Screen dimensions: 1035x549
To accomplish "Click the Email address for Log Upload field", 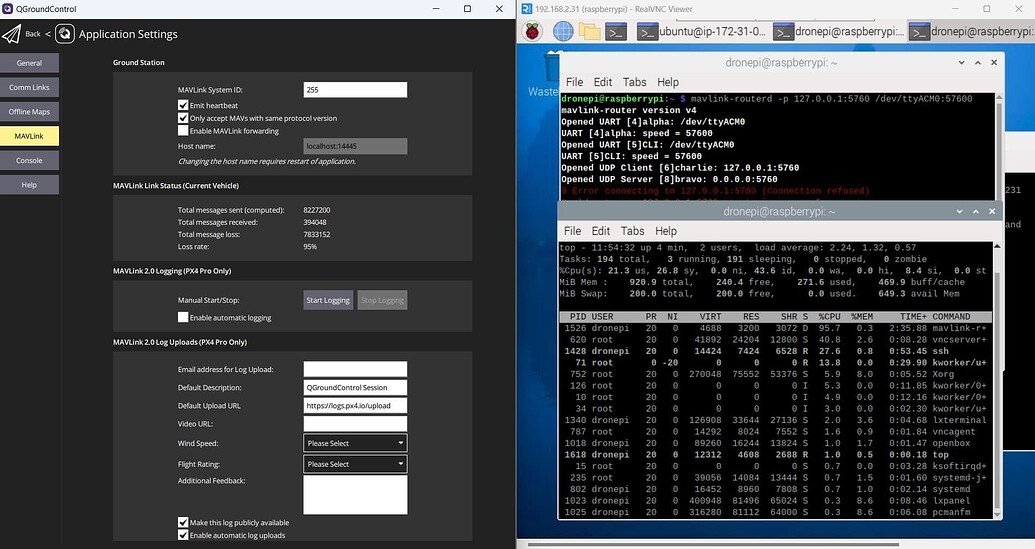I will click(355, 370).
